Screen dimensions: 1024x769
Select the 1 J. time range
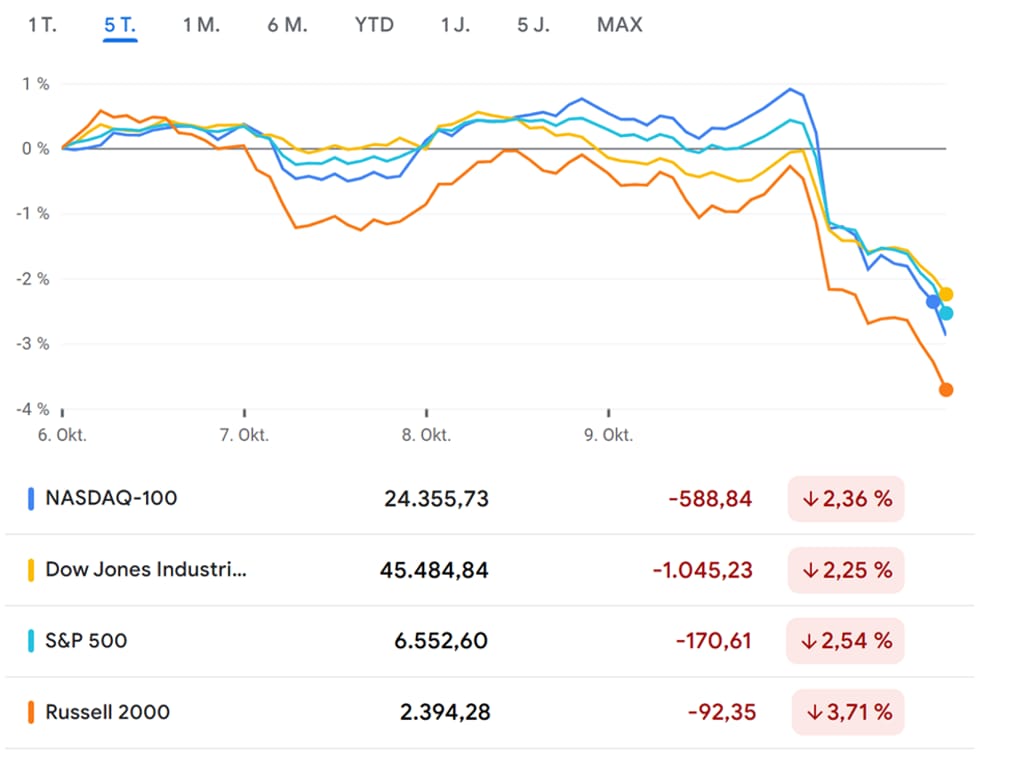(455, 25)
